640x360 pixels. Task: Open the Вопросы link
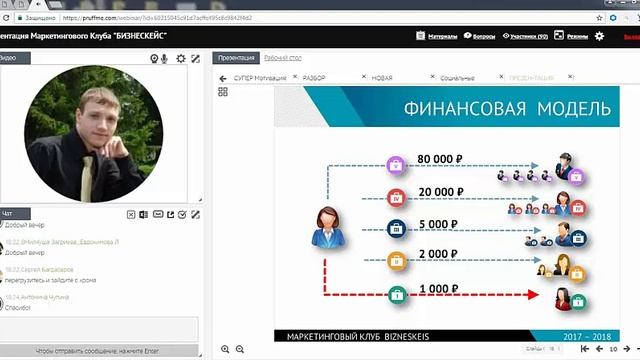click(484, 36)
